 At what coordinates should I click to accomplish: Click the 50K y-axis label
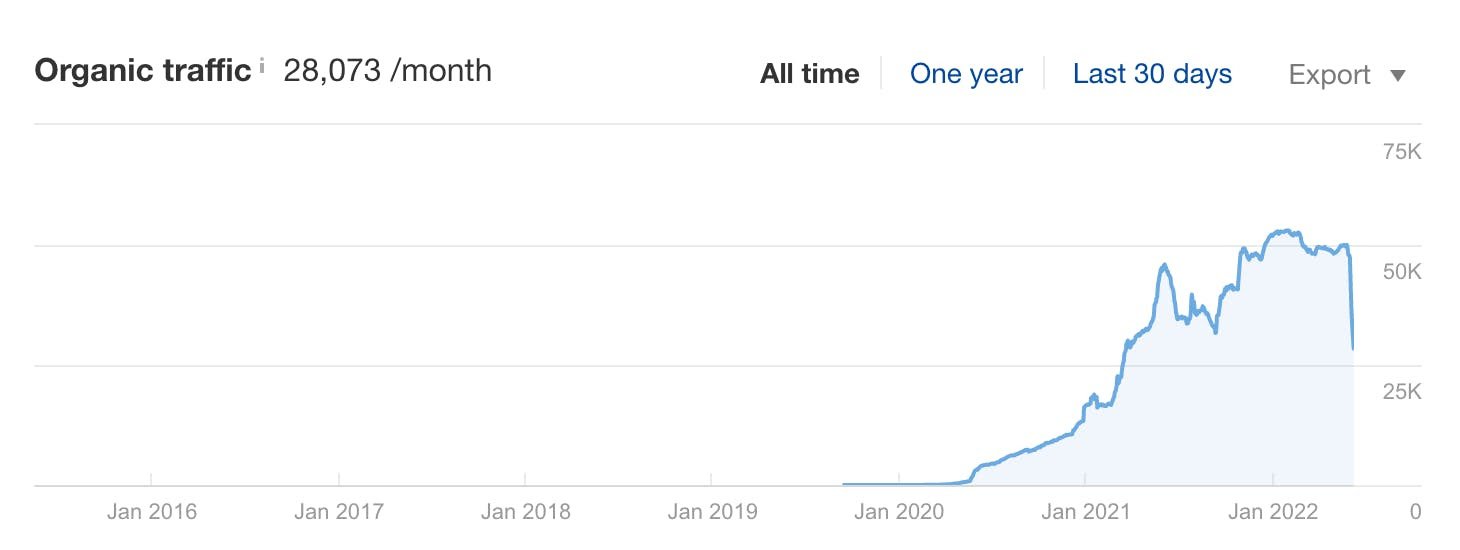pyautogui.click(x=1401, y=272)
